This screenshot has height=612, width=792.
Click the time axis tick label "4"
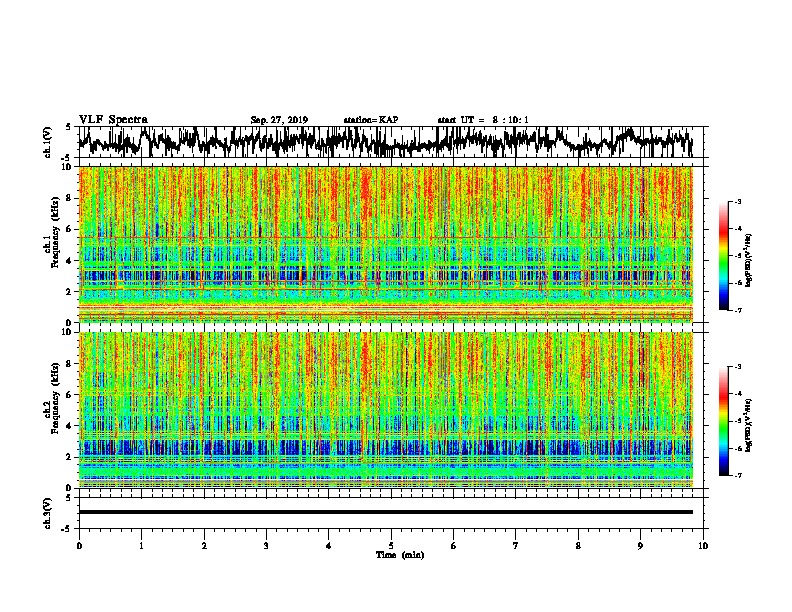(329, 546)
